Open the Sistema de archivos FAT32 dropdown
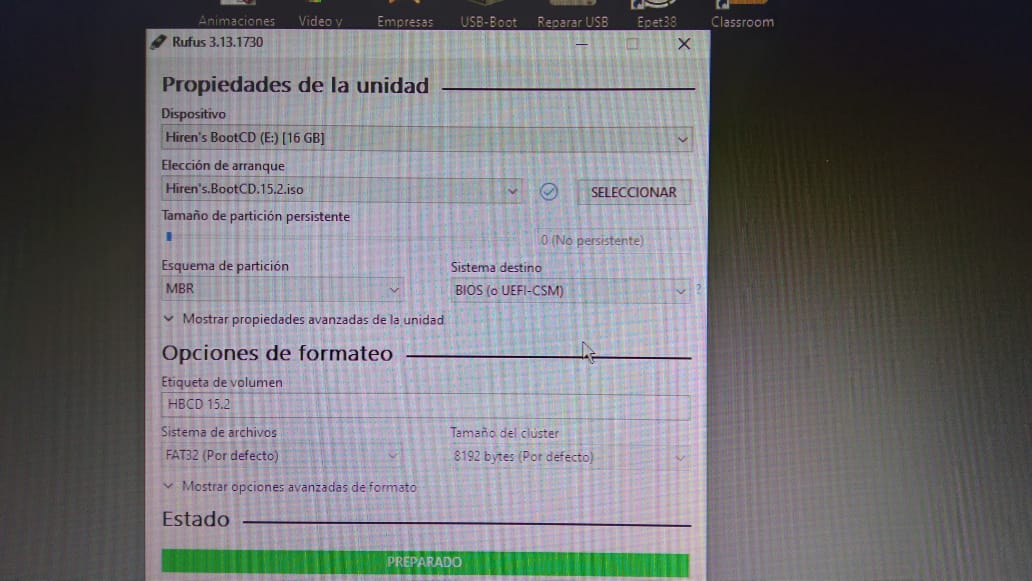Image resolution: width=1032 pixels, height=581 pixels. coord(282,456)
